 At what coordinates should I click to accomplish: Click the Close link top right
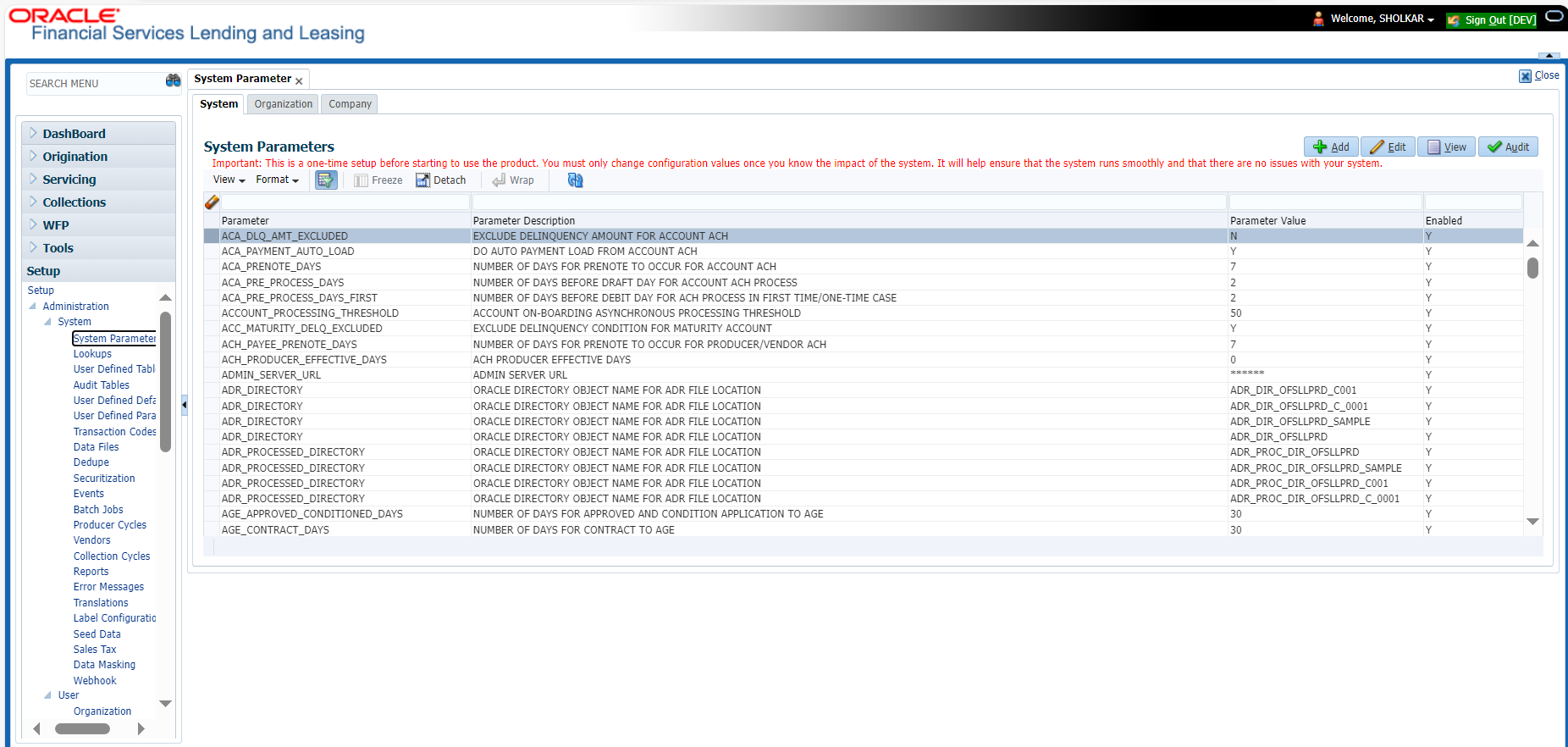(1539, 75)
